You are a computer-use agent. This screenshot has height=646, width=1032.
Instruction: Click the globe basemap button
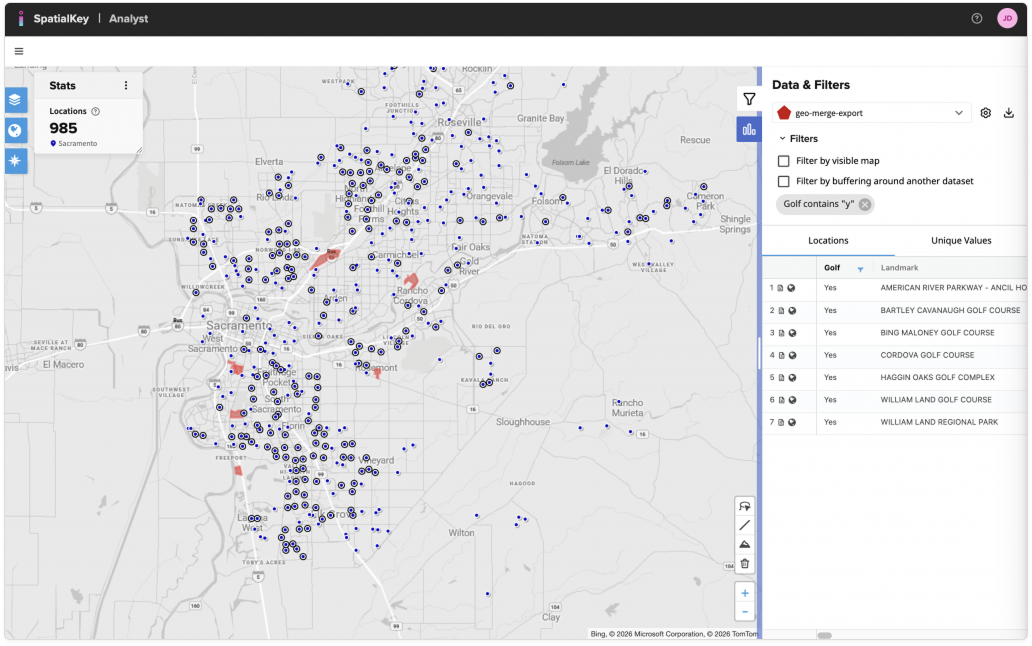click(x=16, y=131)
